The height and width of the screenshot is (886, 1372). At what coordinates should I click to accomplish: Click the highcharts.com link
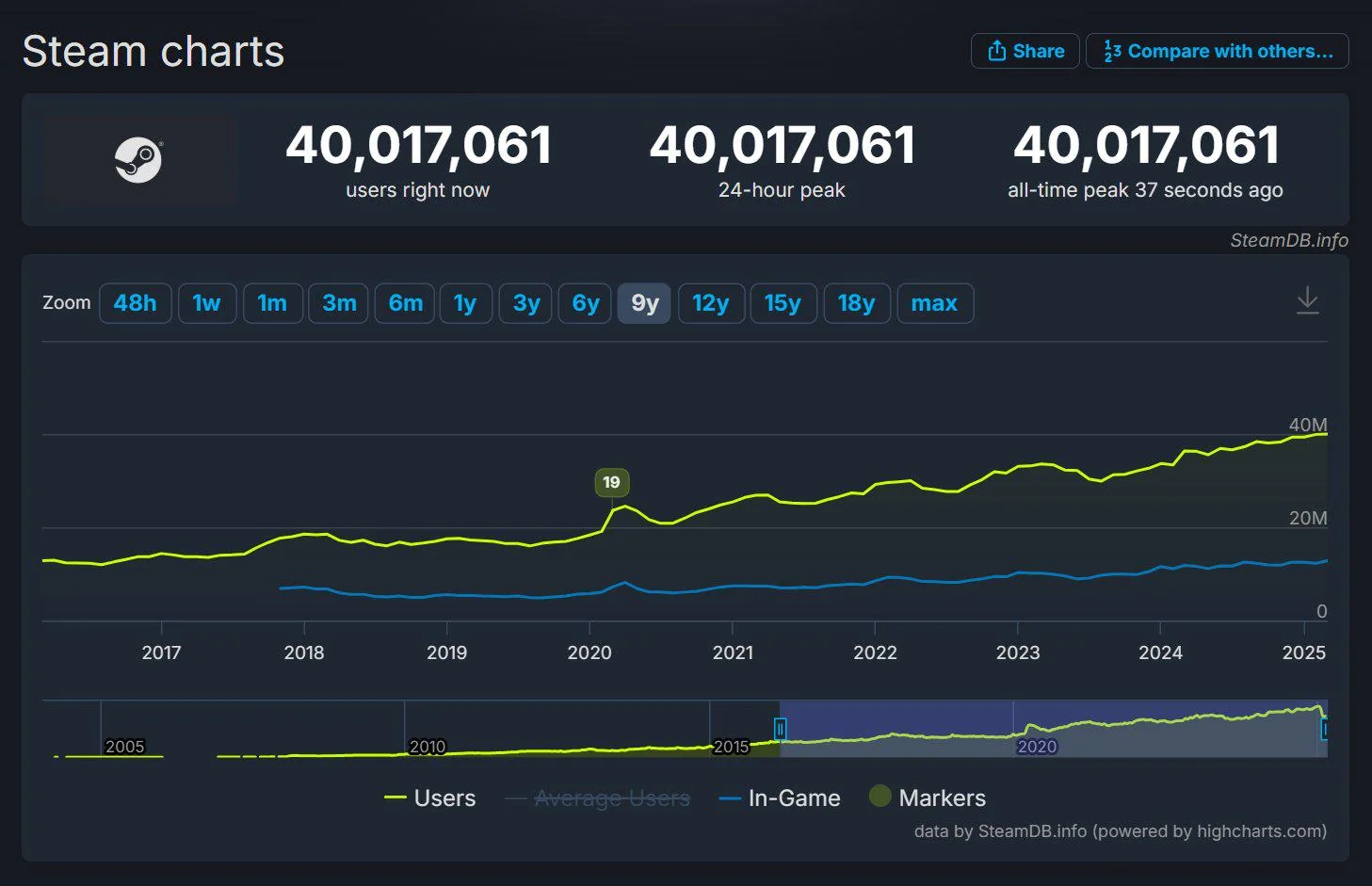pyautogui.click(x=1256, y=831)
